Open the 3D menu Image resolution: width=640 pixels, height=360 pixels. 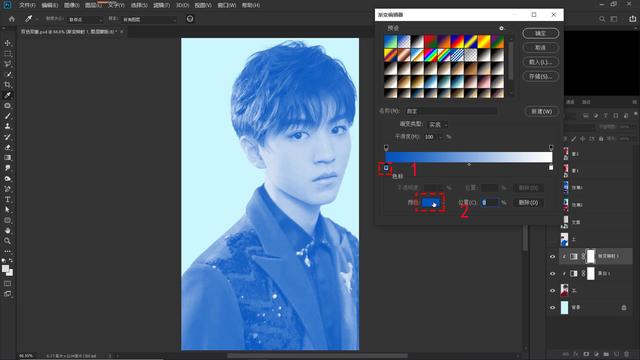[x=182, y=5]
